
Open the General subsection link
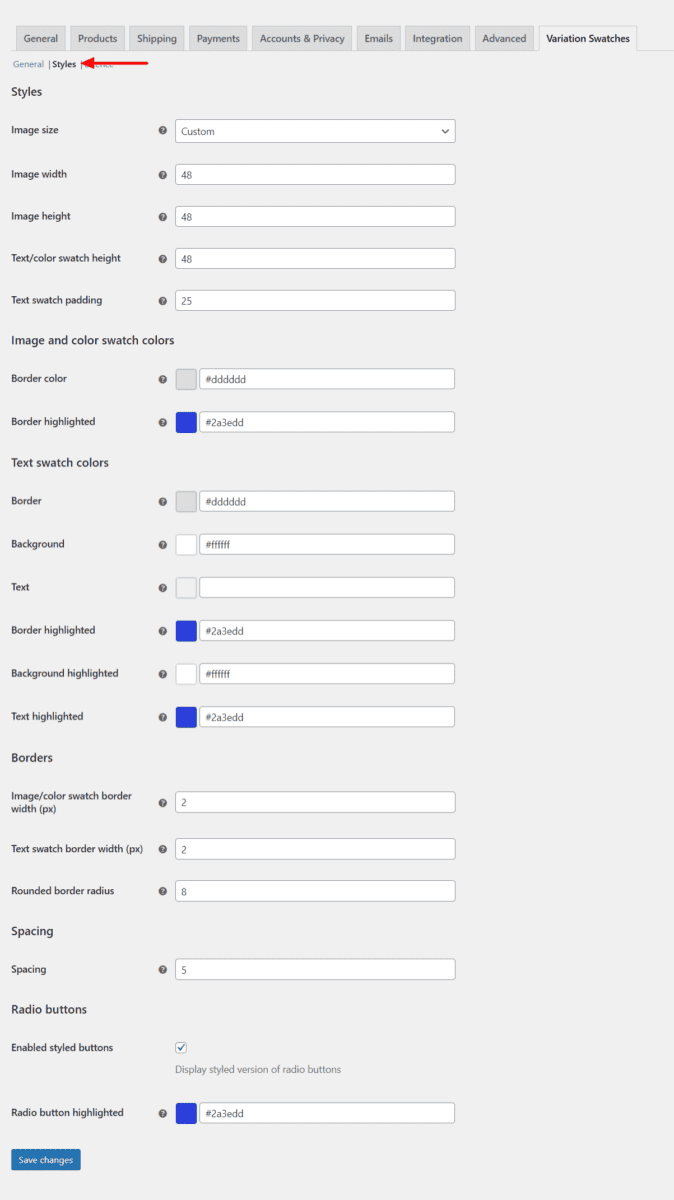28,63
